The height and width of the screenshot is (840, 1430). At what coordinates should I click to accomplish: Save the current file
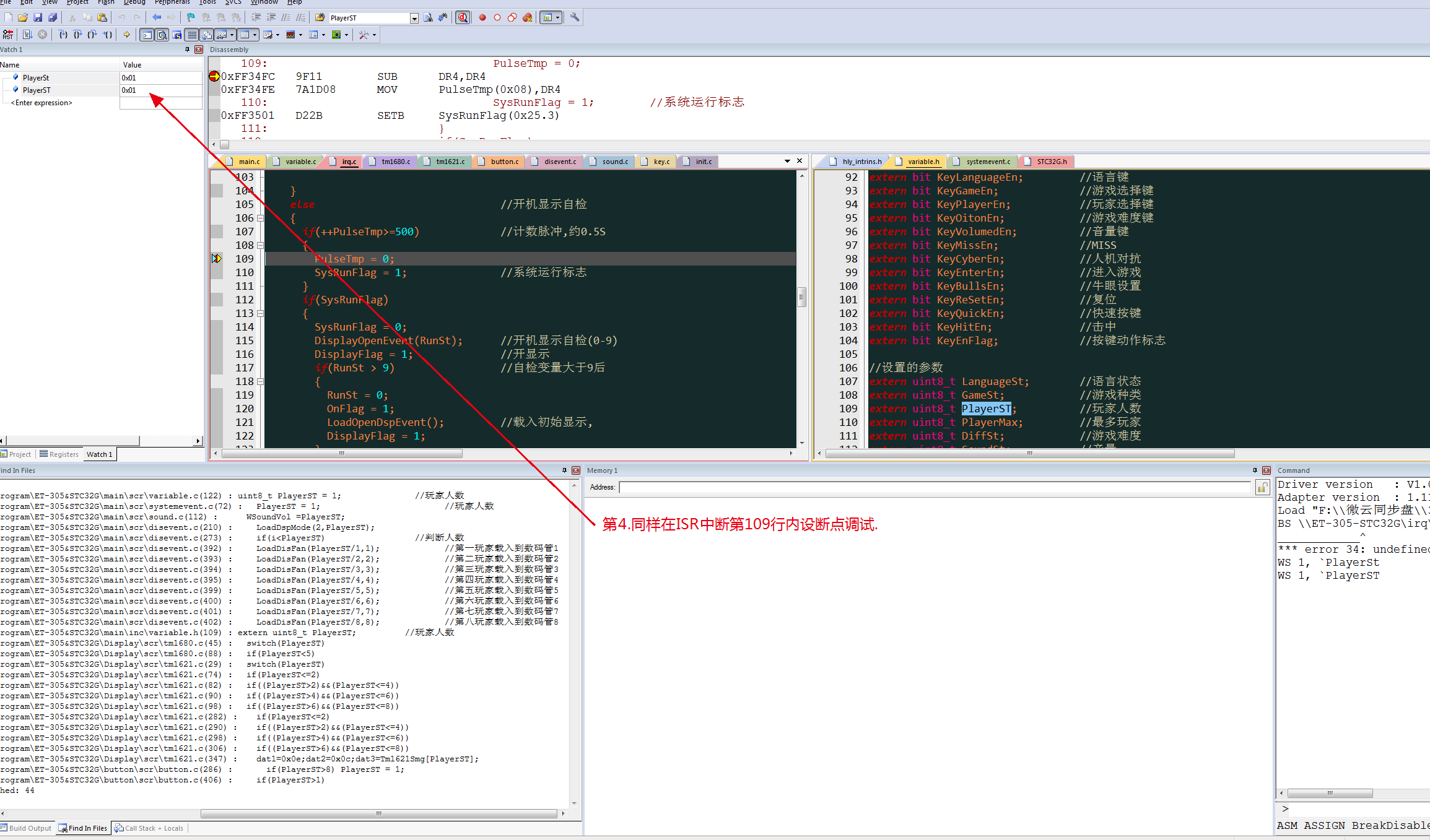coord(38,18)
